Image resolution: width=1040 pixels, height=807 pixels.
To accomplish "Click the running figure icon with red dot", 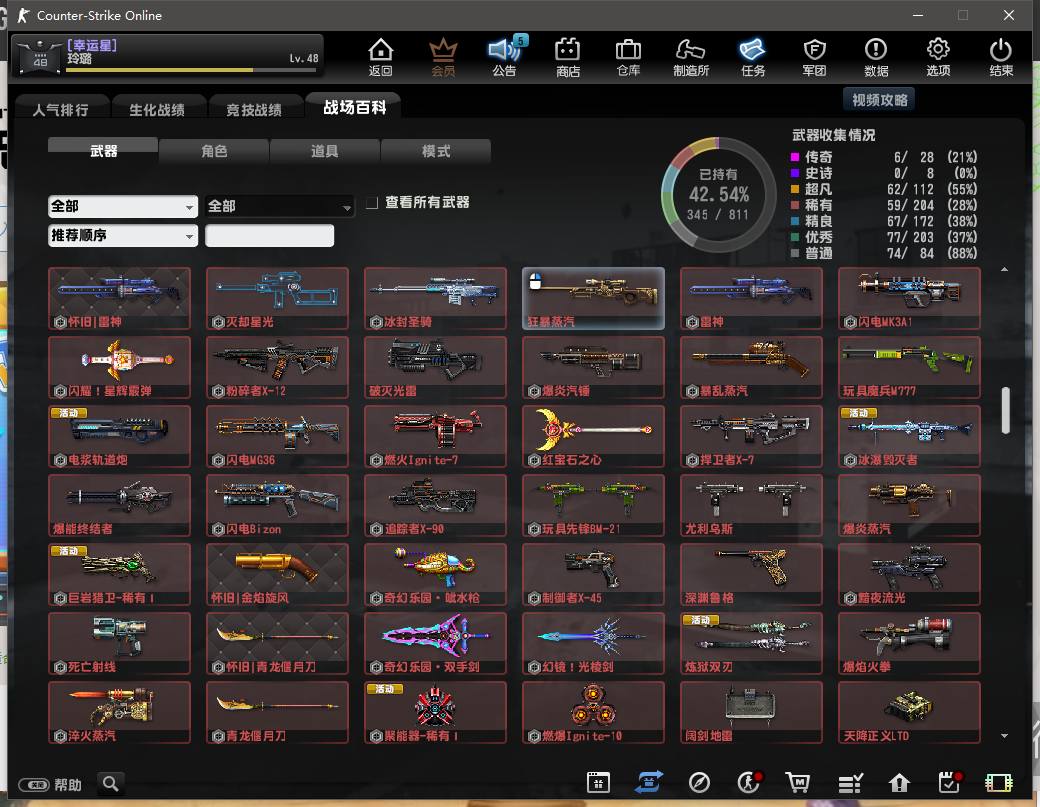I will [x=749, y=782].
